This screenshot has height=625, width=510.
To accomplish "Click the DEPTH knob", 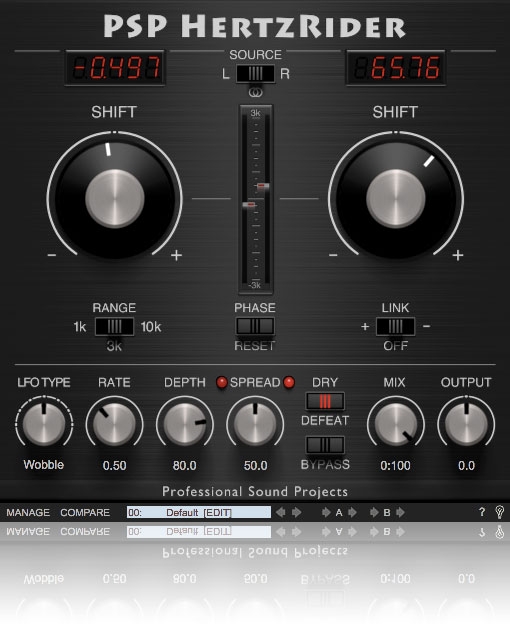I will pos(185,424).
